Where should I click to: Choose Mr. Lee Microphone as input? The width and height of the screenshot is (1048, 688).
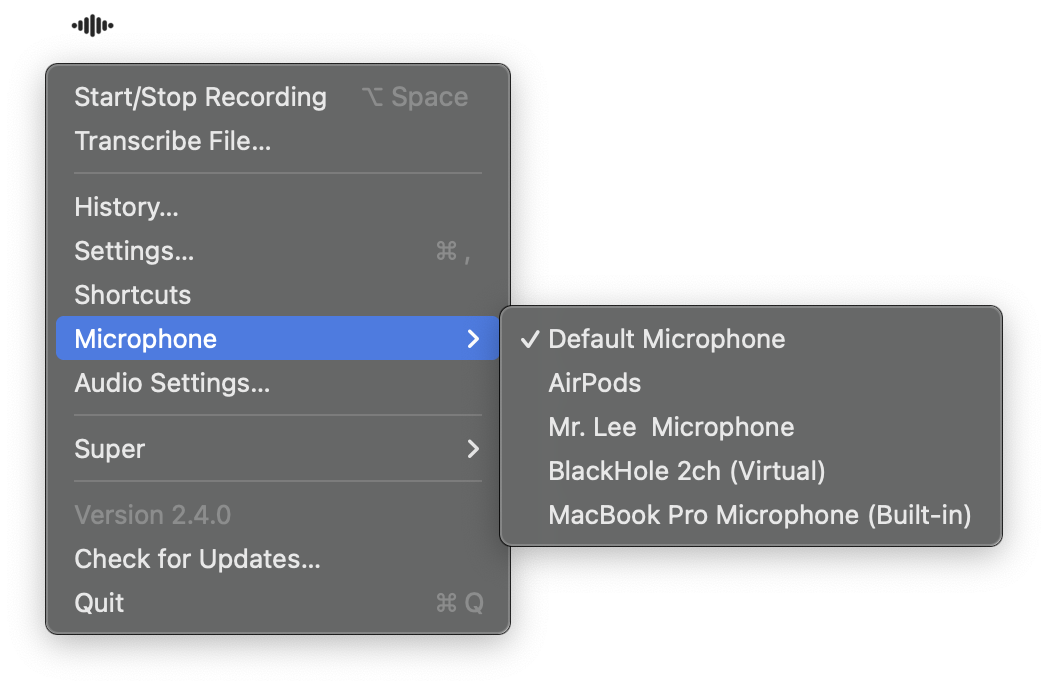click(671, 427)
